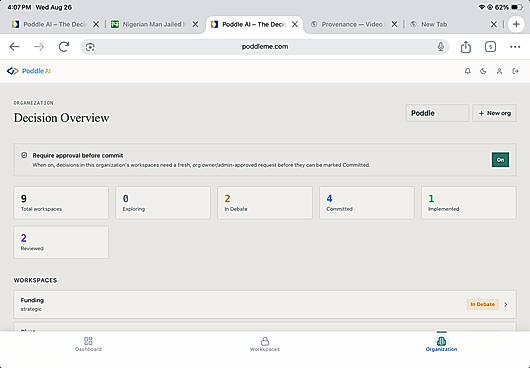Click the Reviewed count card

pyautogui.click(x=61, y=242)
